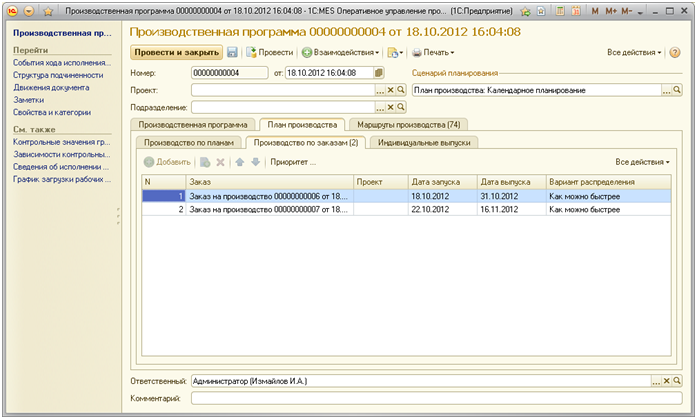Open Производство по заказам (2) subtab

[306, 143]
